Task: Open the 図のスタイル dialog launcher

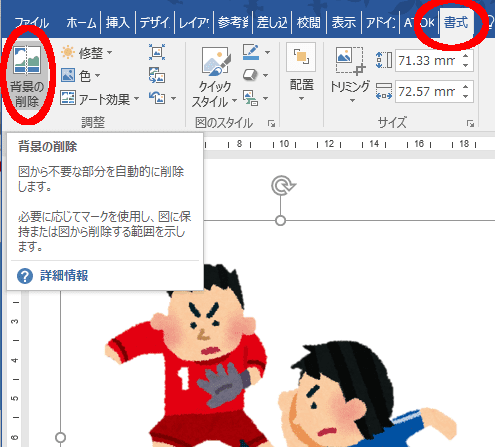Action: click(272, 124)
